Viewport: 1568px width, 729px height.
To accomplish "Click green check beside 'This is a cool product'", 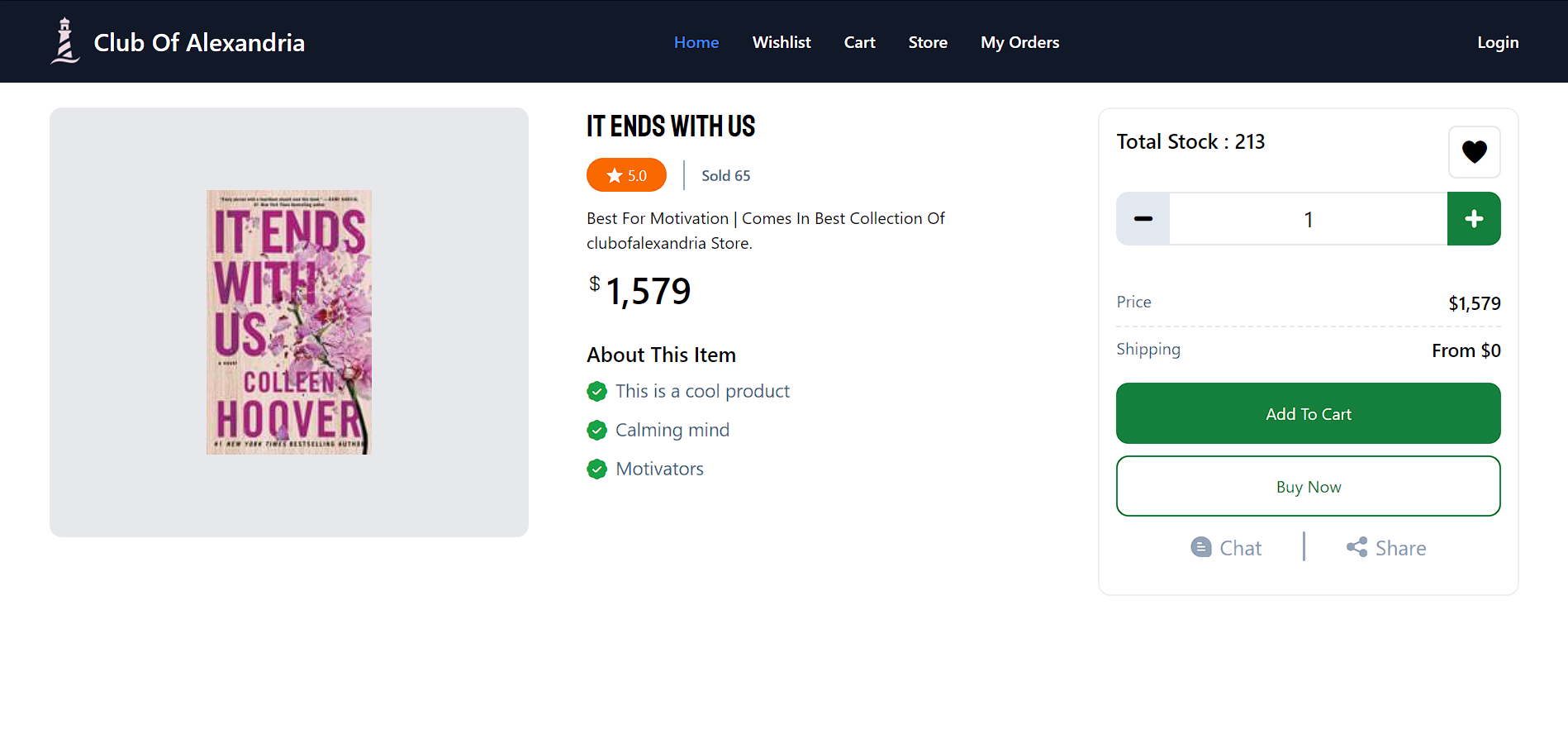I will 597,392.
